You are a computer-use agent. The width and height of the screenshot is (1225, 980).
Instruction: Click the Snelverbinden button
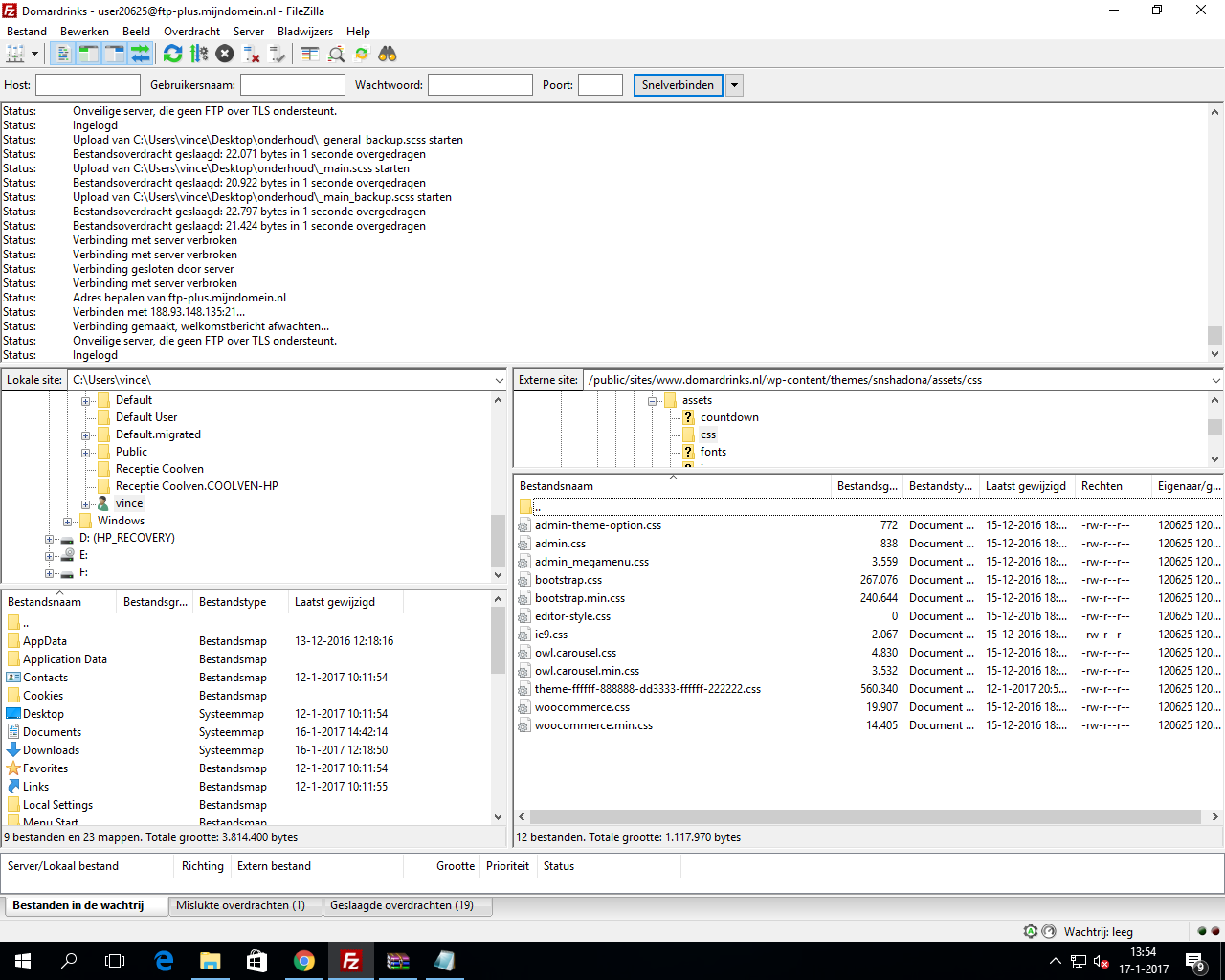click(678, 85)
